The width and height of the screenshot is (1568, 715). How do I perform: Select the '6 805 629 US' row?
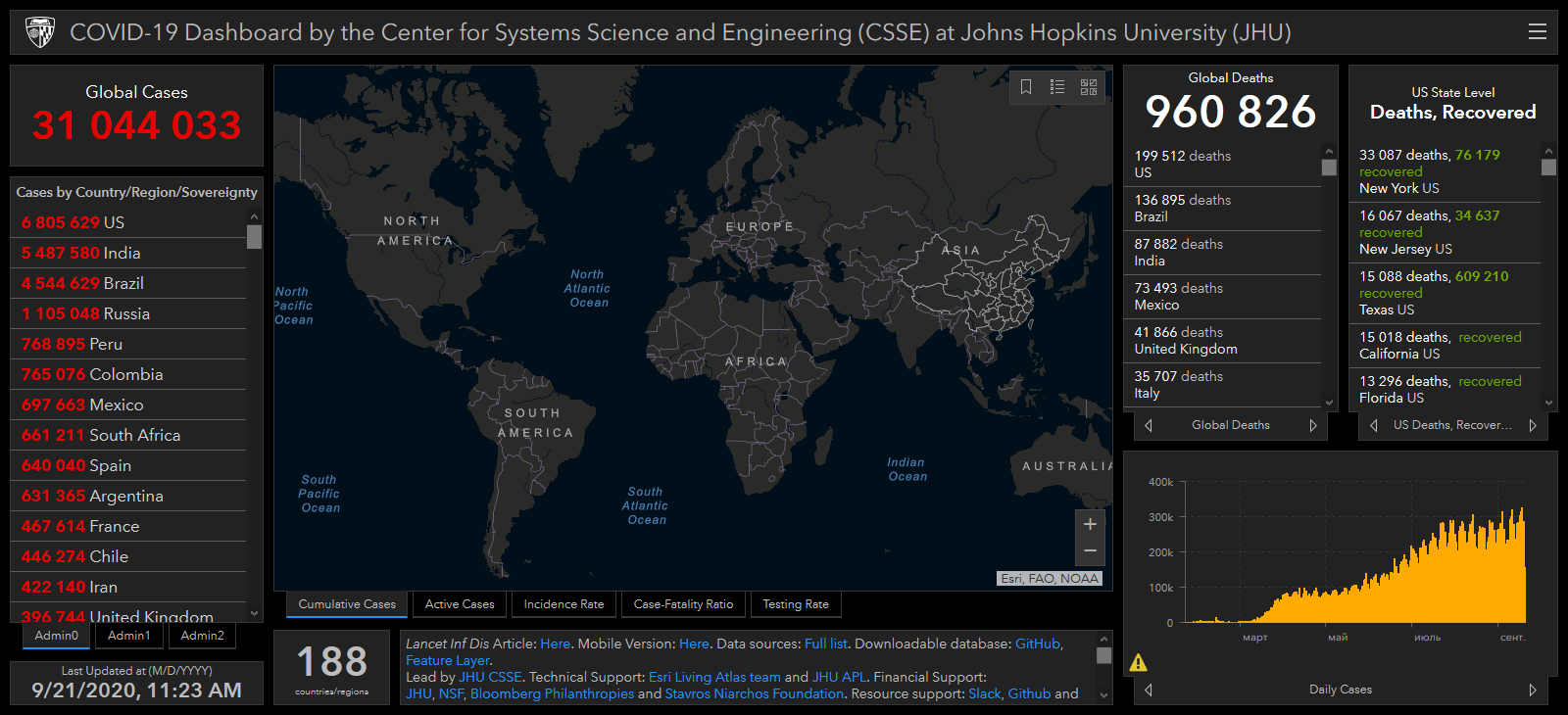(129, 222)
